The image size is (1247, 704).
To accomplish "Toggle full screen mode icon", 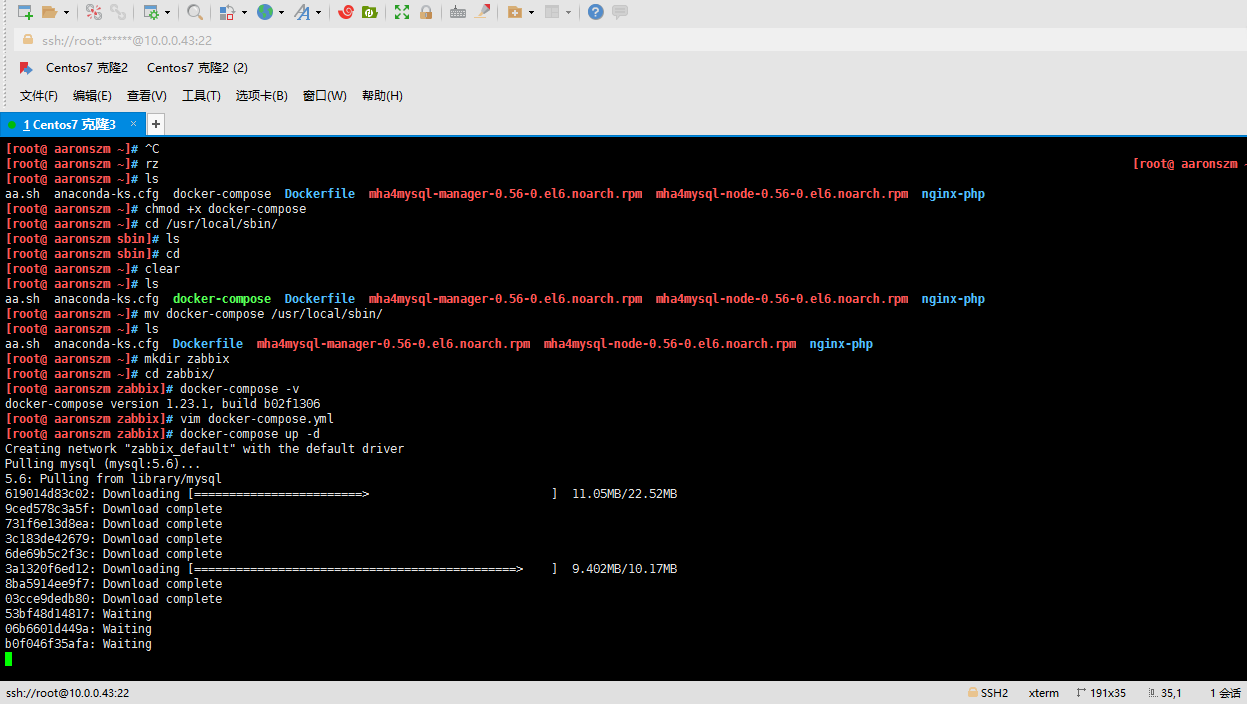I will point(402,12).
